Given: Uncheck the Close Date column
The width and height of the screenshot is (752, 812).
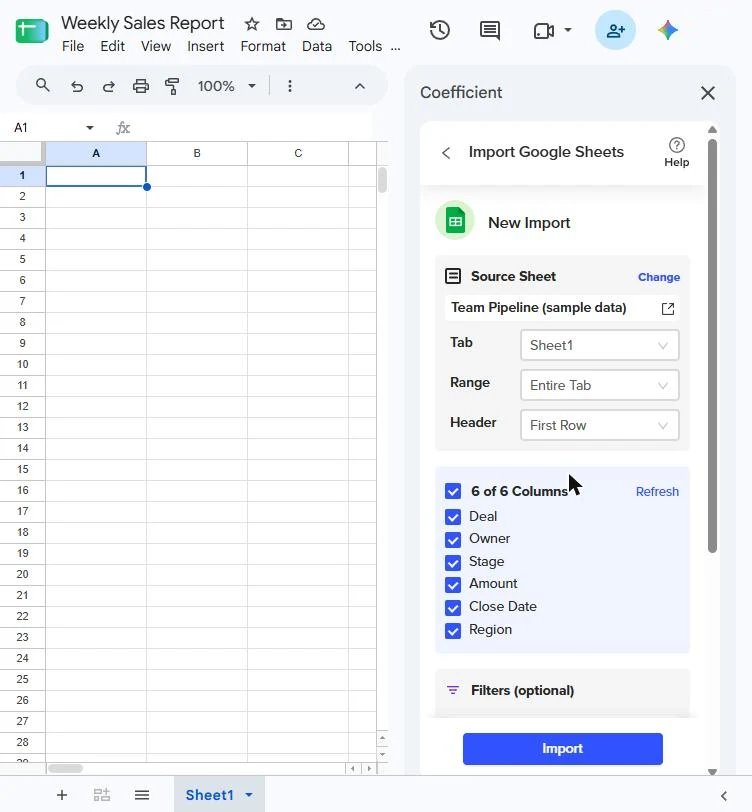Looking at the screenshot, I should click(x=453, y=607).
